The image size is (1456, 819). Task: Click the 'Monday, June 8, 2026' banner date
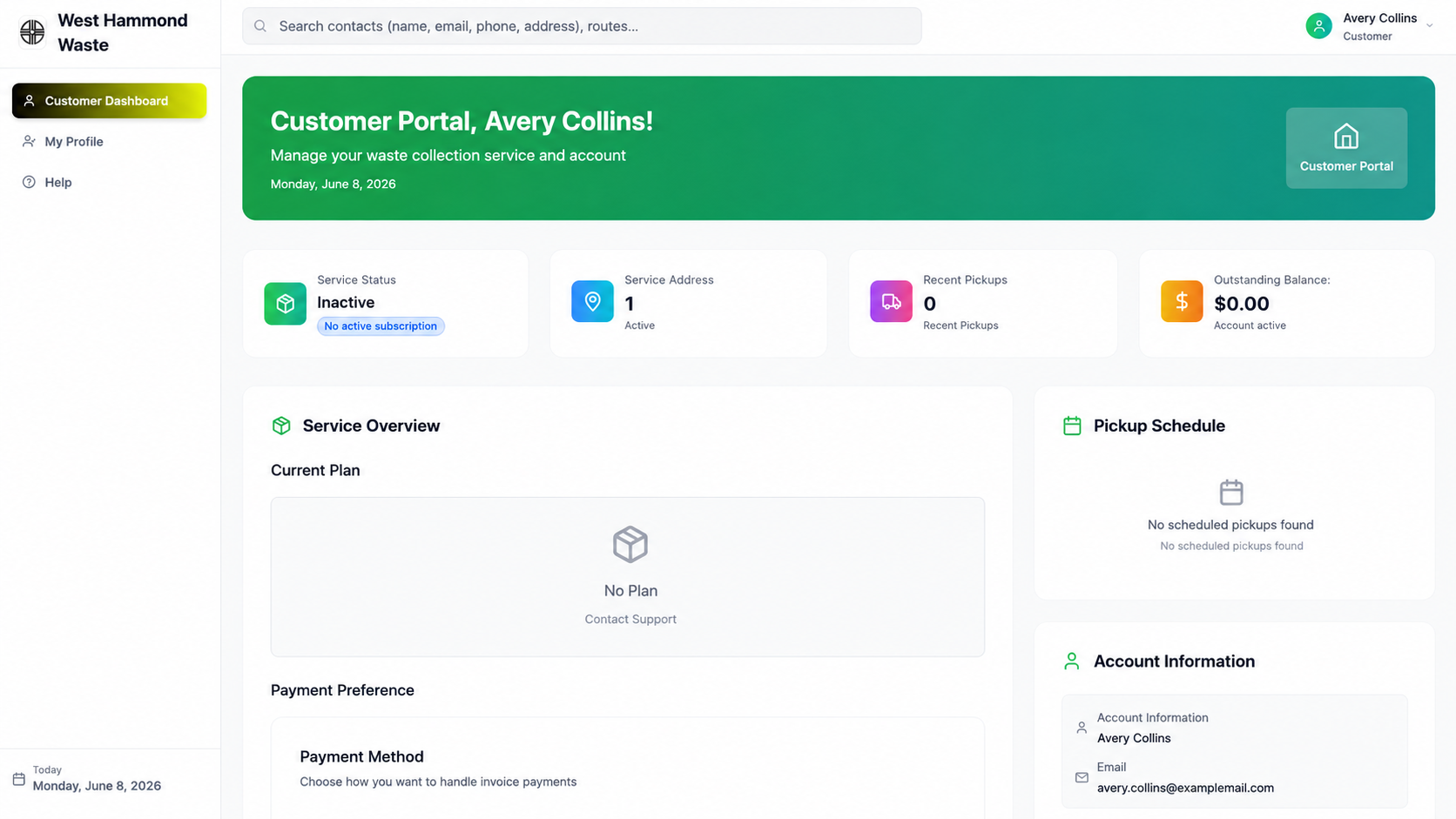tap(333, 184)
